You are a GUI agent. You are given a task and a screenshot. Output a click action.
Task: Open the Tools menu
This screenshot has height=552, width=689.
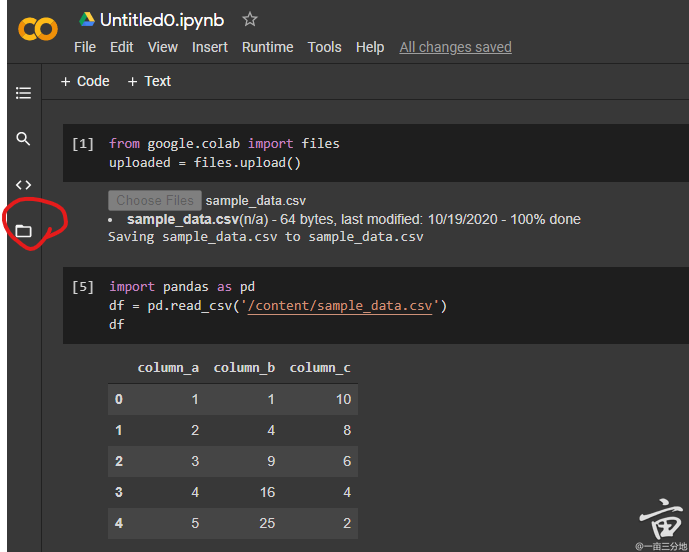pyautogui.click(x=324, y=47)
